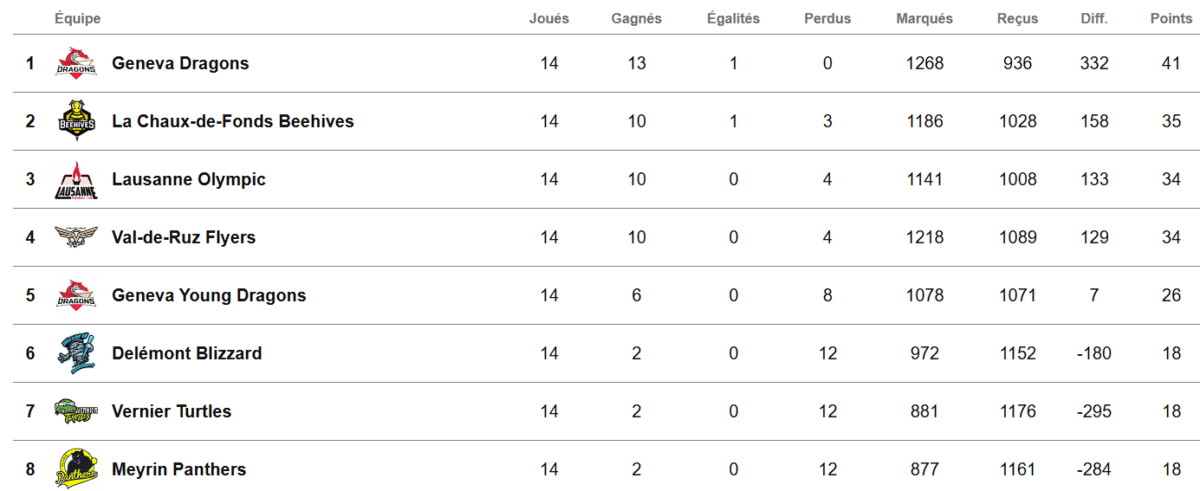Click the Équipe column header

78,18
